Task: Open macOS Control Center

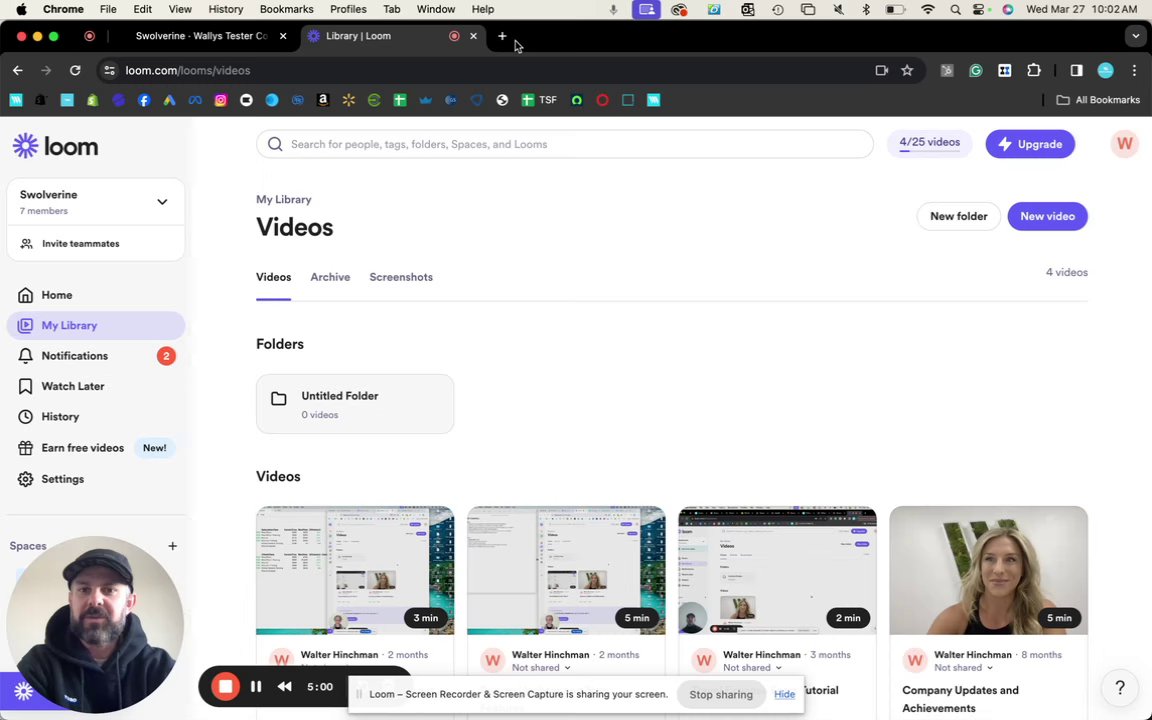Action: [979, 10]
